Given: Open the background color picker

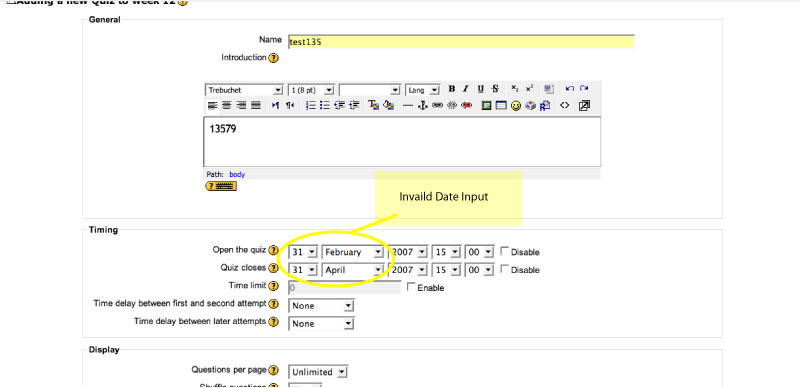Looking at the screenshot, I should [x=388, y=105].
